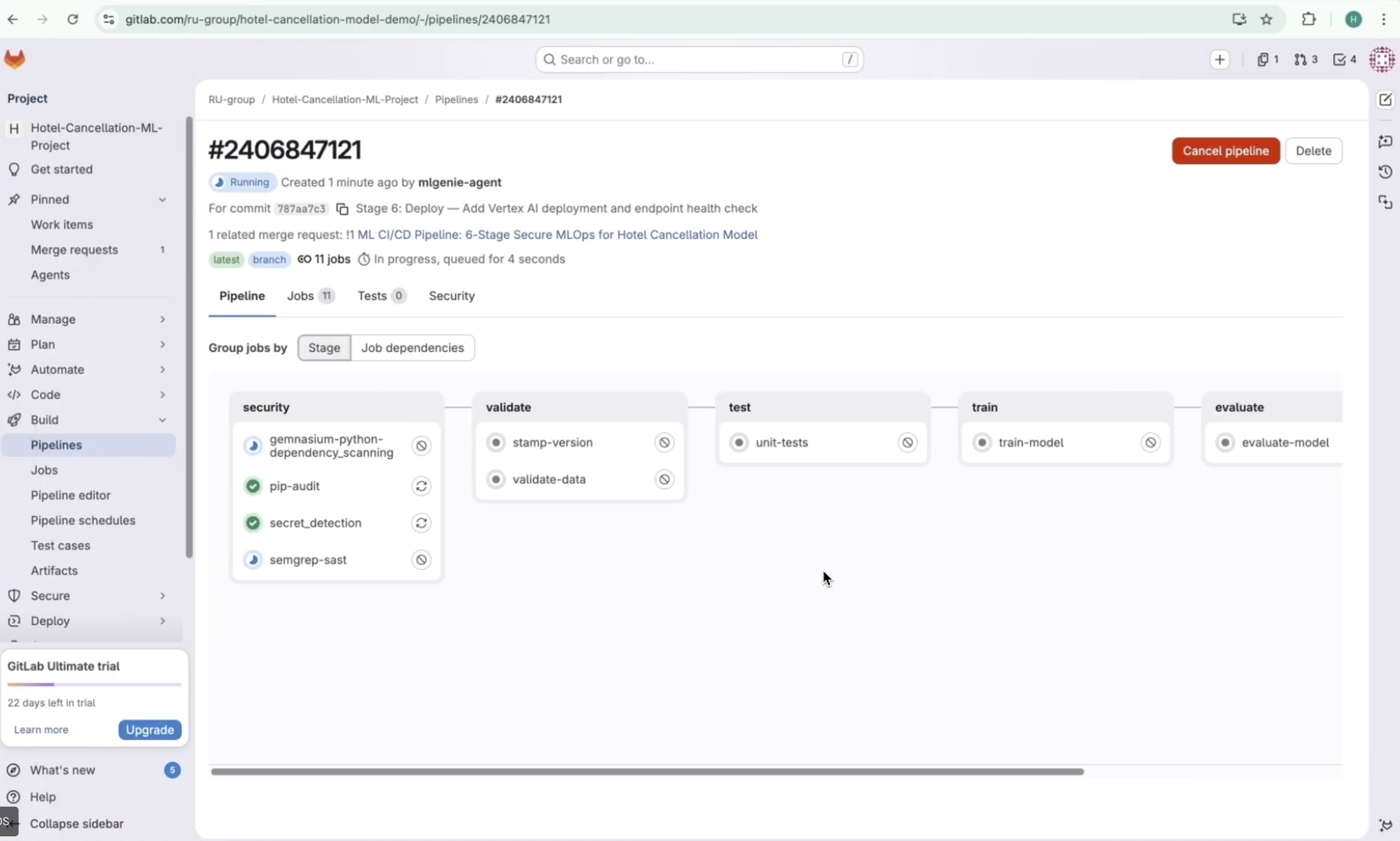The height and width of the screenshot is (841, 1400).
Task: Group jobs by Job dependencies
Action: pyautogui.click(x=412, y=348)
